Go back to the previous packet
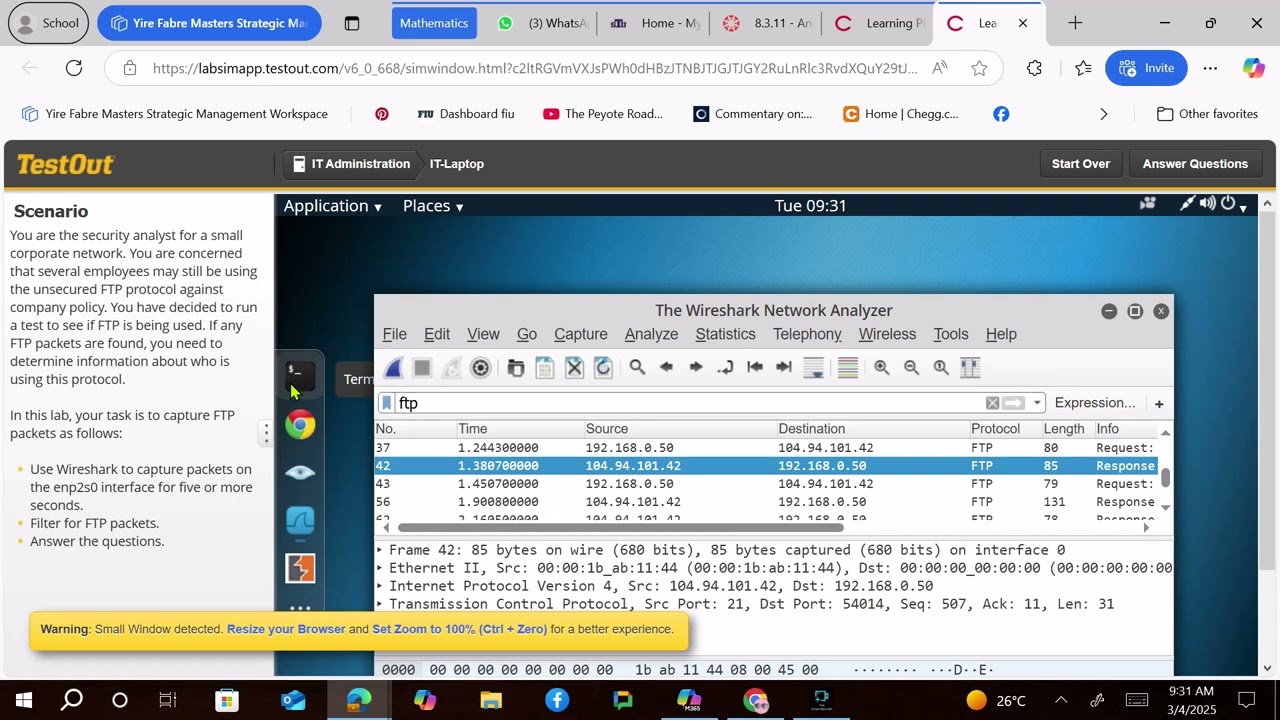The image size is (1280, 720). [x=667, y=368]
